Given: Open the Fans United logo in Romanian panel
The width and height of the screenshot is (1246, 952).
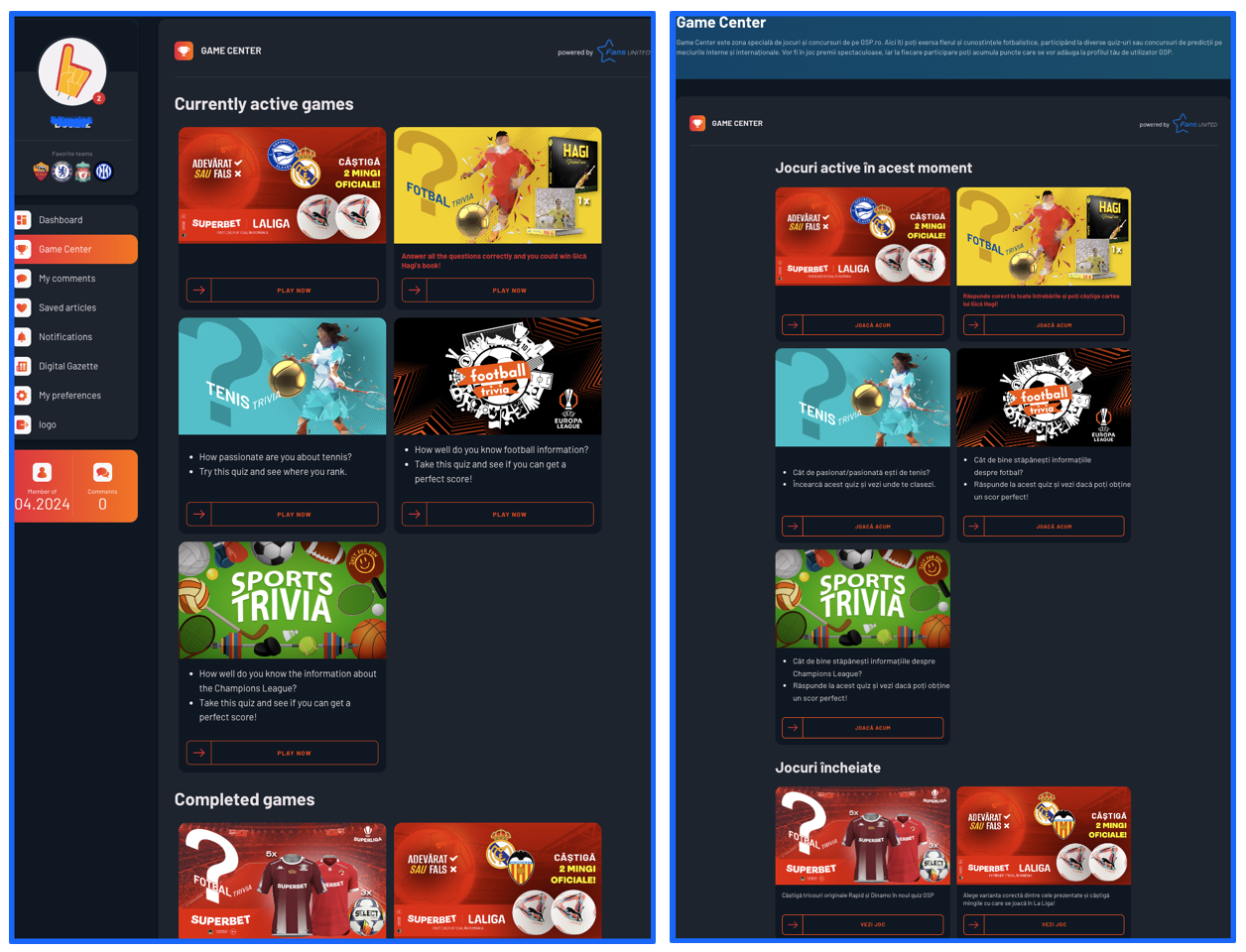Looking at the screenshot, I should pyautogui.click(x=1195, y=124).
